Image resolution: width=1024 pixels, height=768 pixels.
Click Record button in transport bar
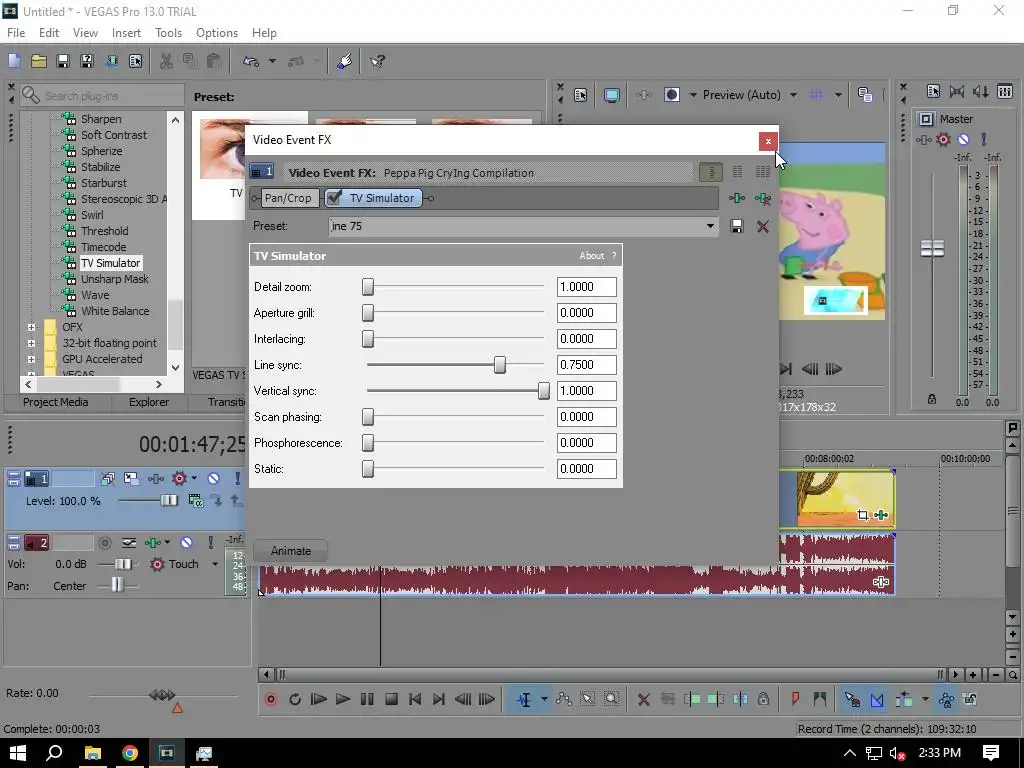click(271, 699)
